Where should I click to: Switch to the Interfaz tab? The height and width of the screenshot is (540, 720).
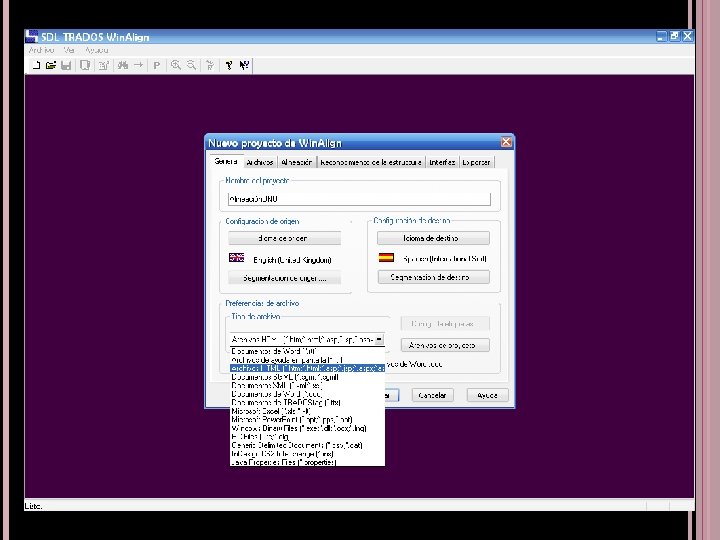(x=442, y=162)
